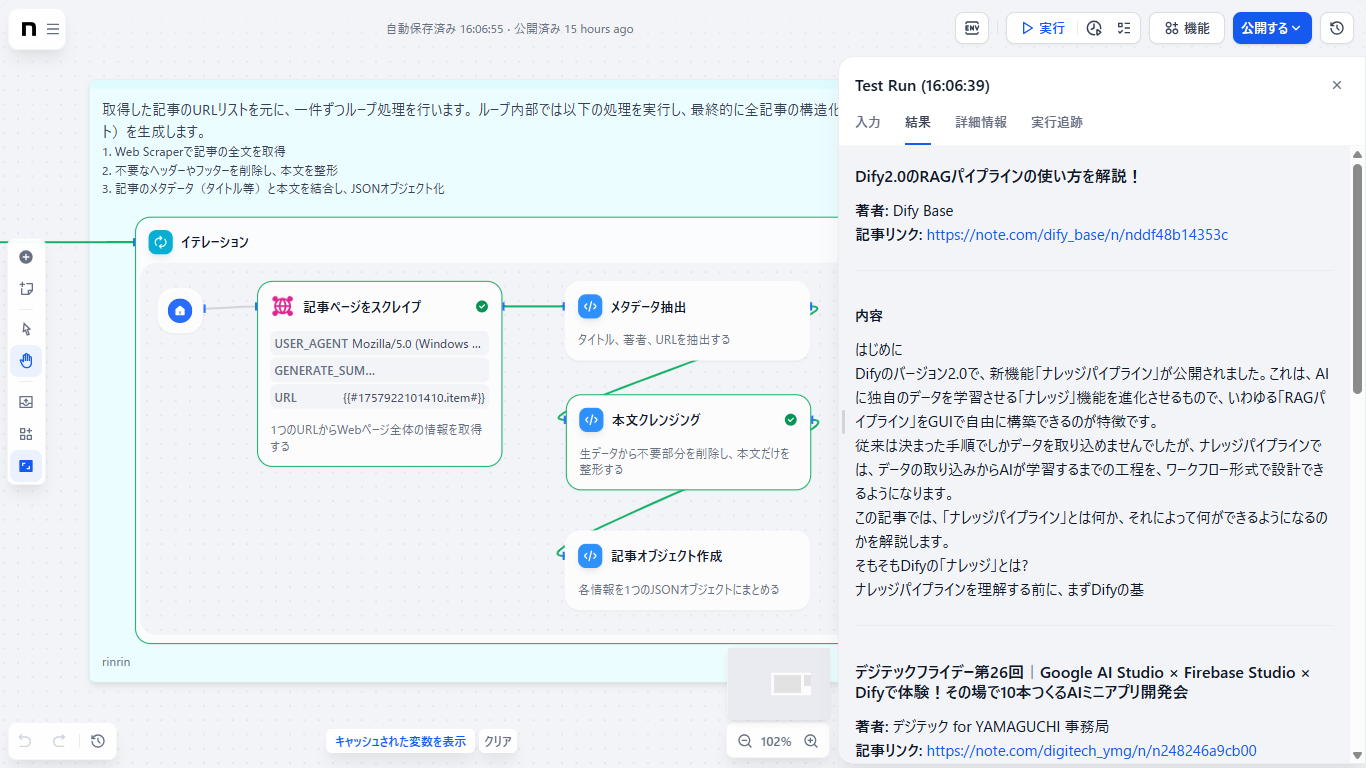Click the app logo at top left

pos(28,29)
